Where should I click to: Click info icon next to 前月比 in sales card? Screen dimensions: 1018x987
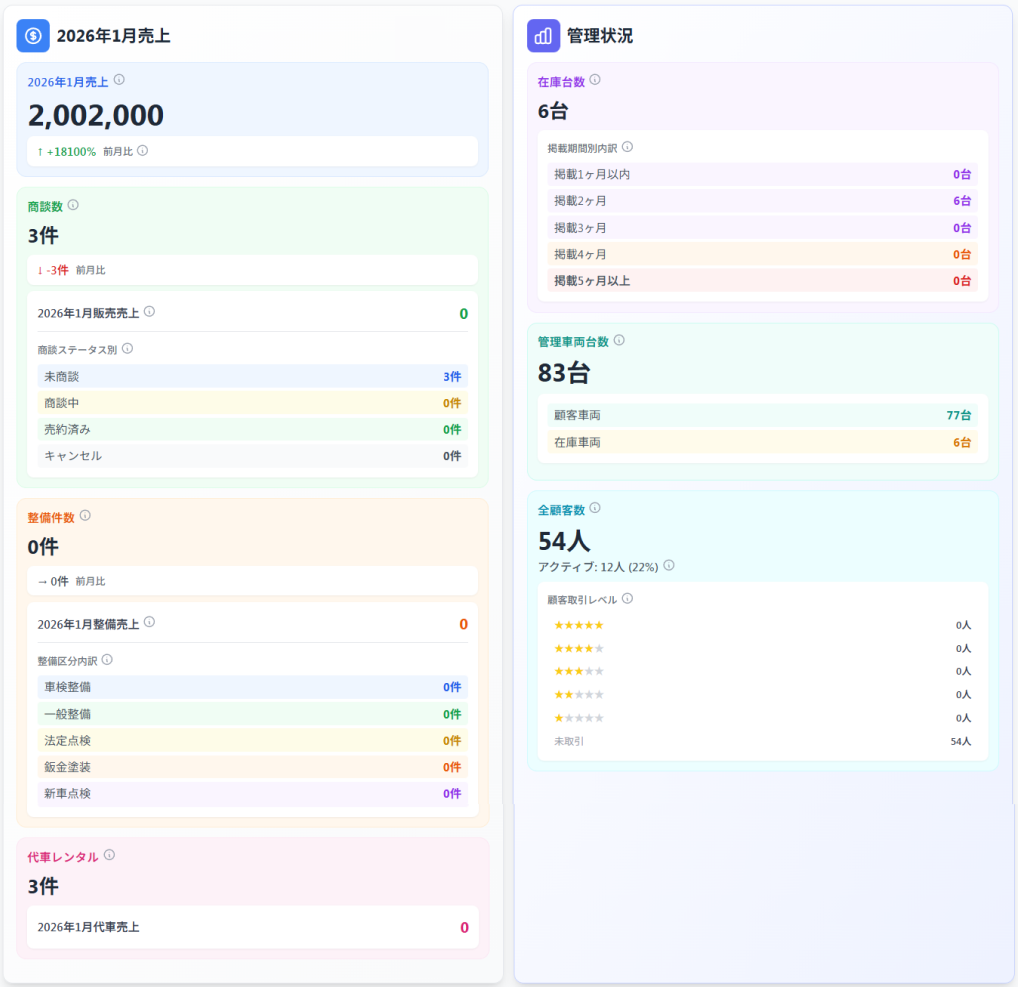pos(142,151)
